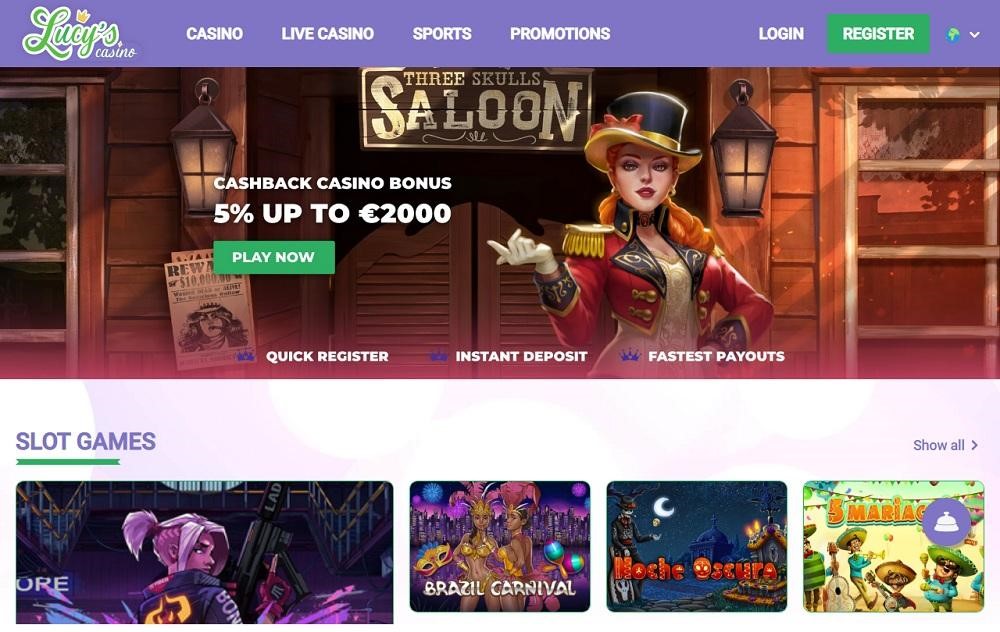The width and height of the screenshot is (1000, 632).
Task: Expand the language selector chevron
Action: pos(974,34)
